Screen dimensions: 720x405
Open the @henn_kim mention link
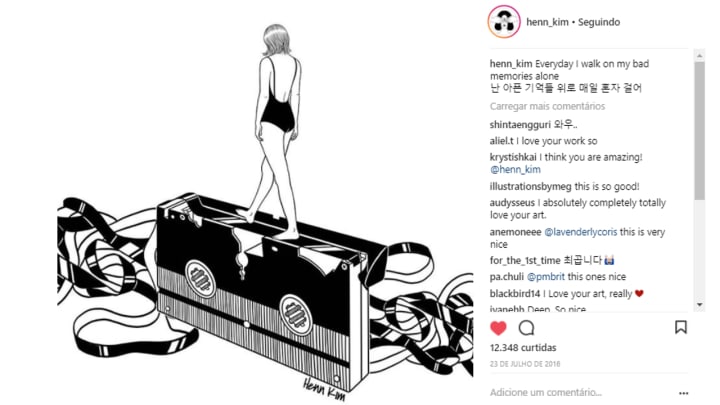pyautogui.click(x=515, y=169)
